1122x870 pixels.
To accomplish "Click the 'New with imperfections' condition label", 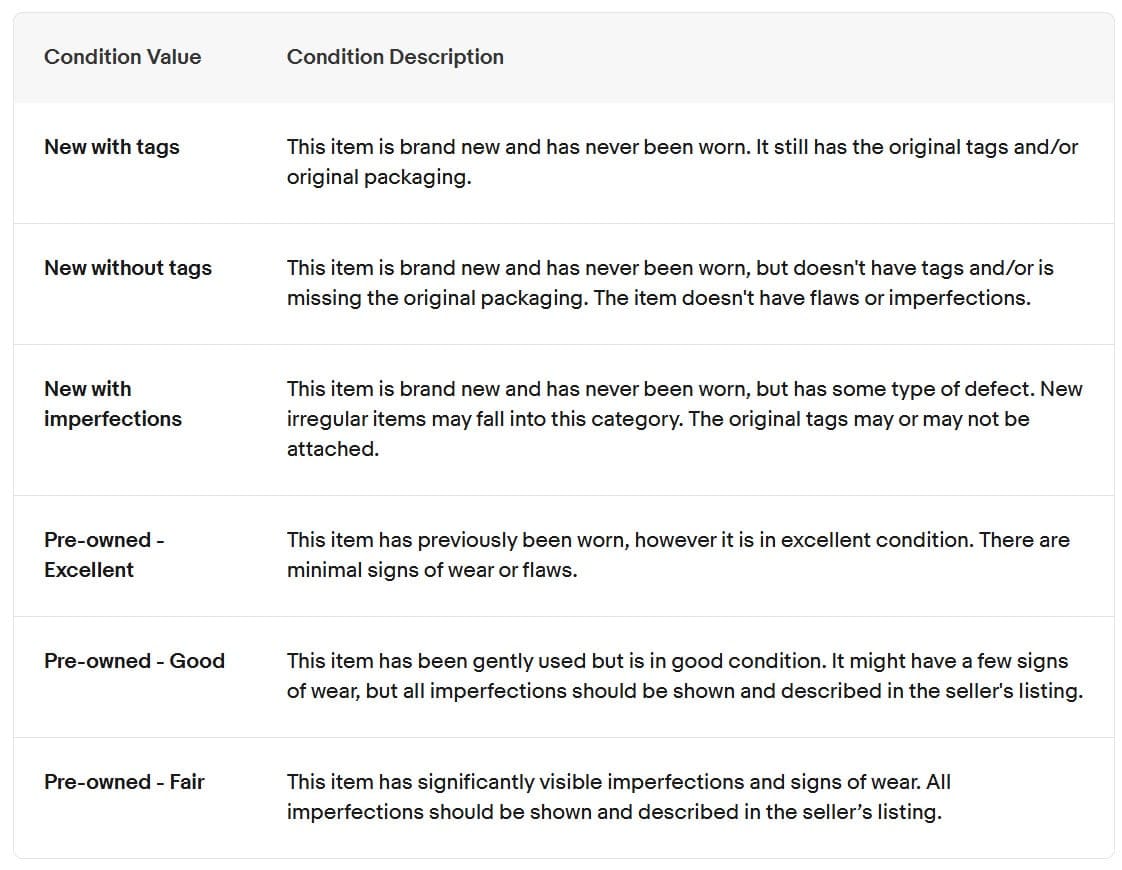I will [113, 404].
